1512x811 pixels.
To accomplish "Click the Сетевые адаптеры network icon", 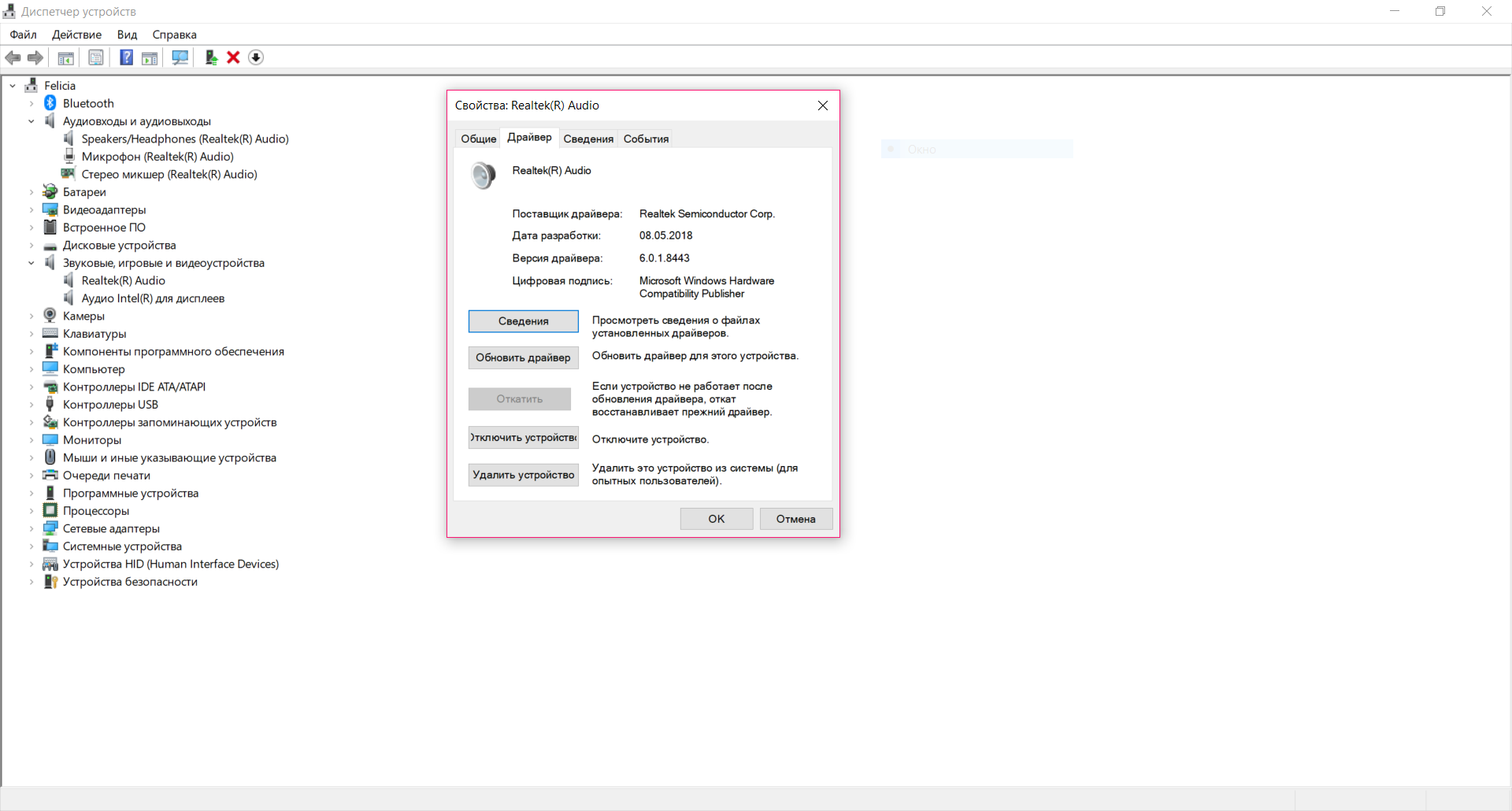I will [x=50, y=528].
